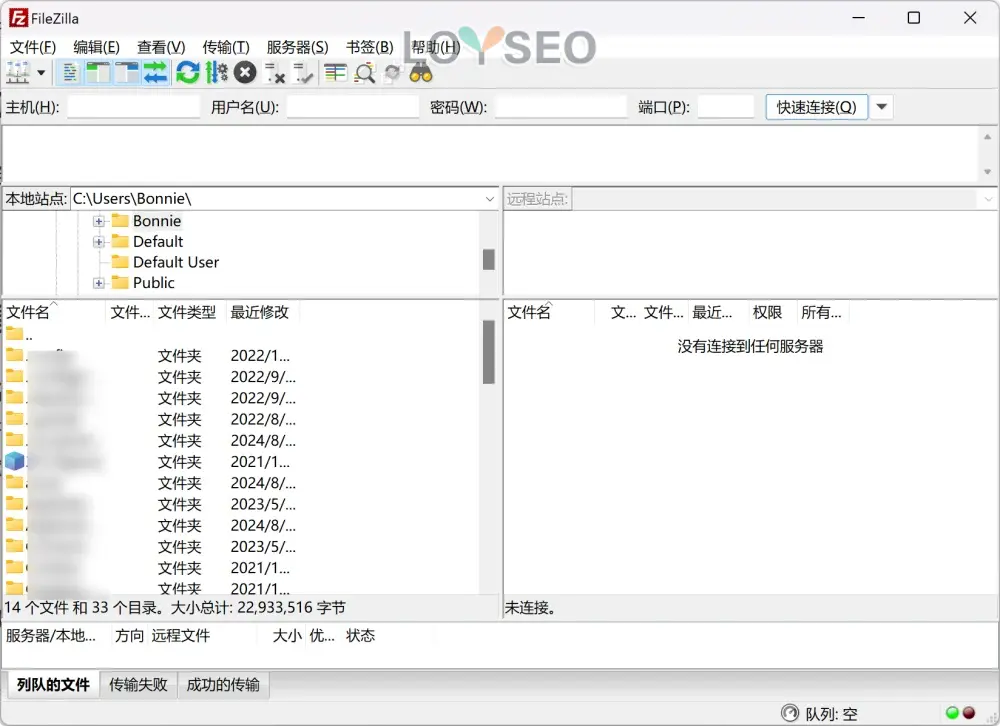Select the Default User folder
The width and height of the screenshot is (1000, 726).
coord(175,262)
